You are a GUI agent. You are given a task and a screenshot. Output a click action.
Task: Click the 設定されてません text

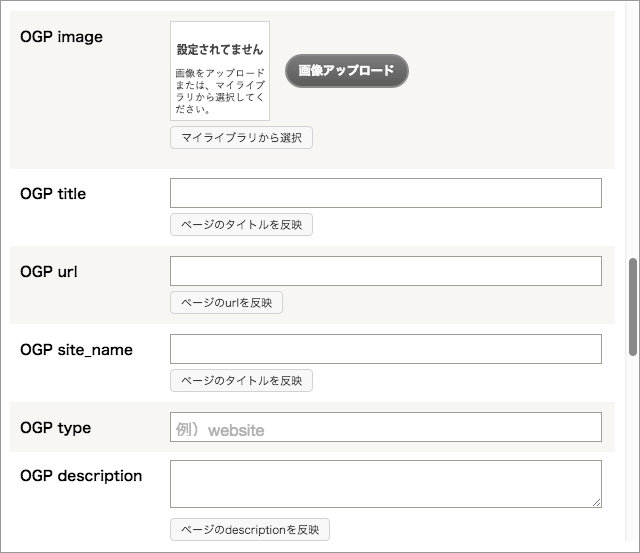(x=220, y=49)
